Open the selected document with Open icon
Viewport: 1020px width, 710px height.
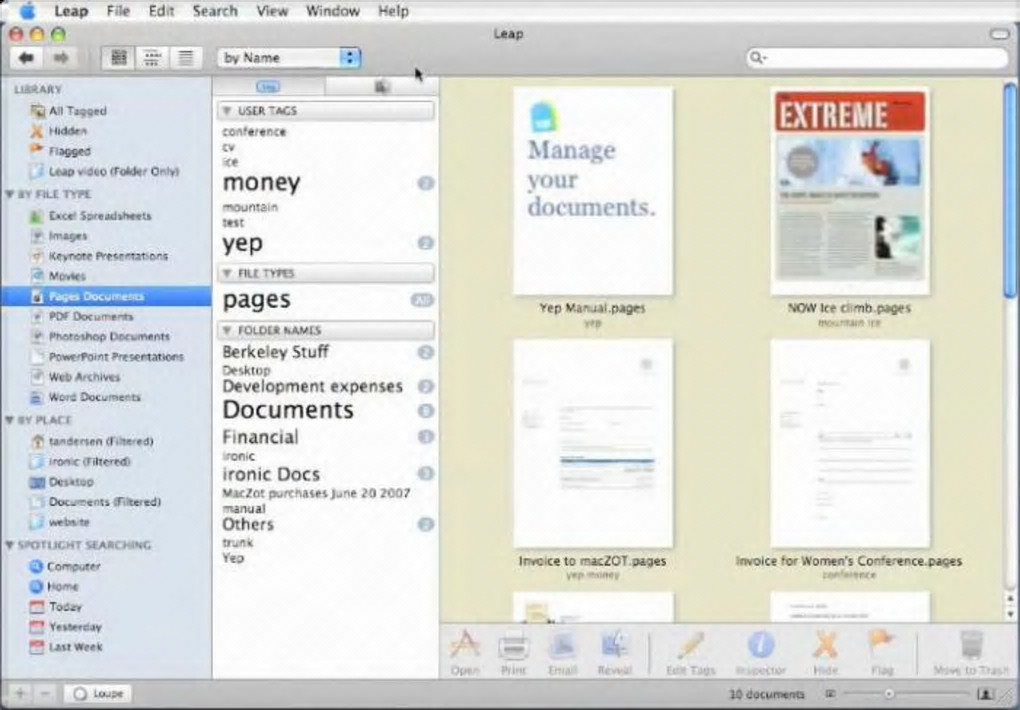tap(464, 646)
